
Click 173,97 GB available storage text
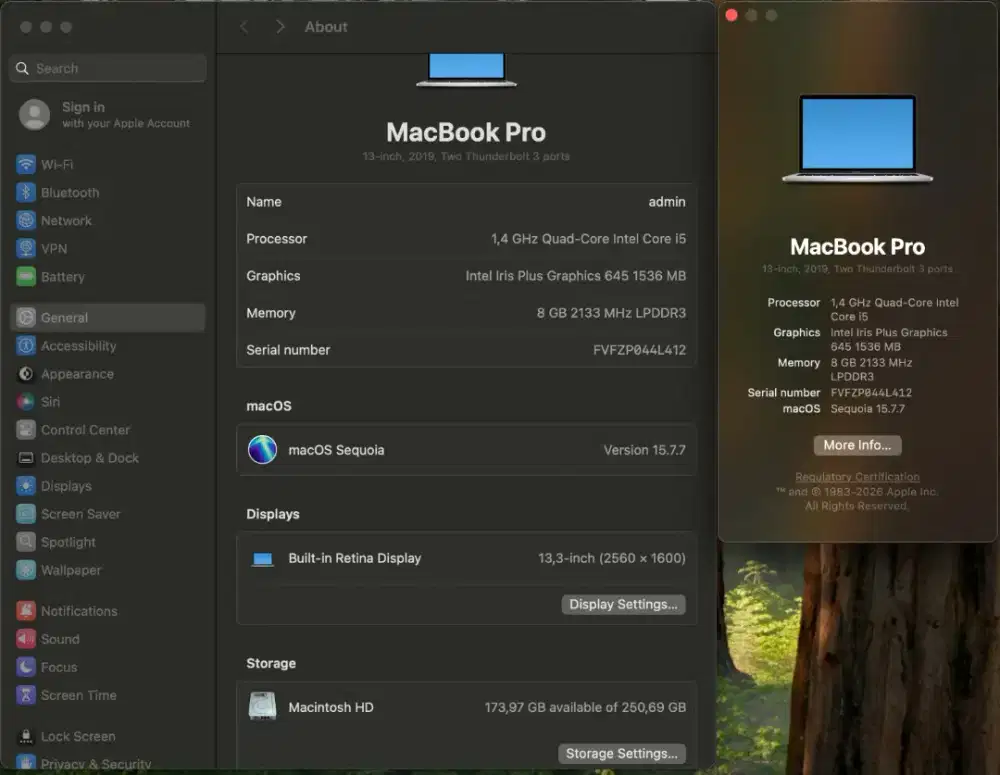[x=585, y=707]
